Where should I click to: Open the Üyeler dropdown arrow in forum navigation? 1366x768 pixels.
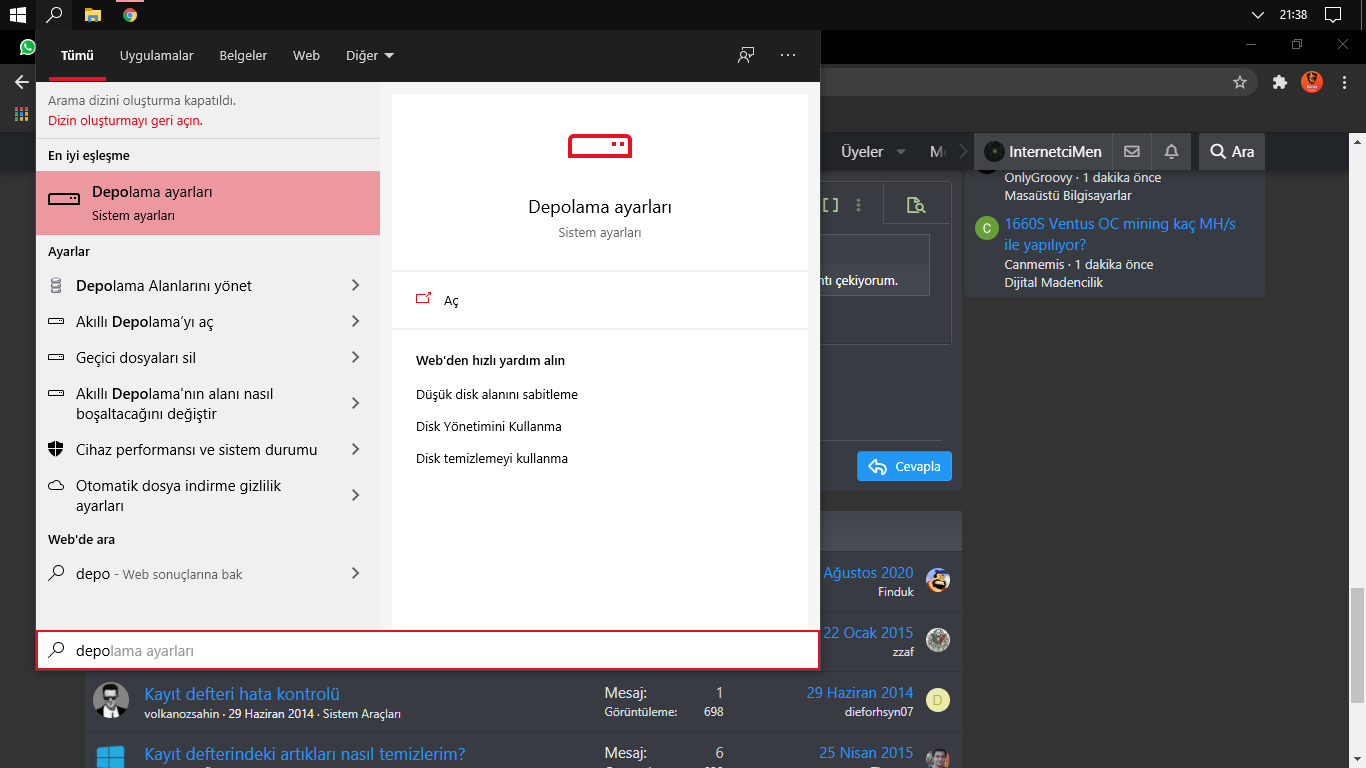900,152
